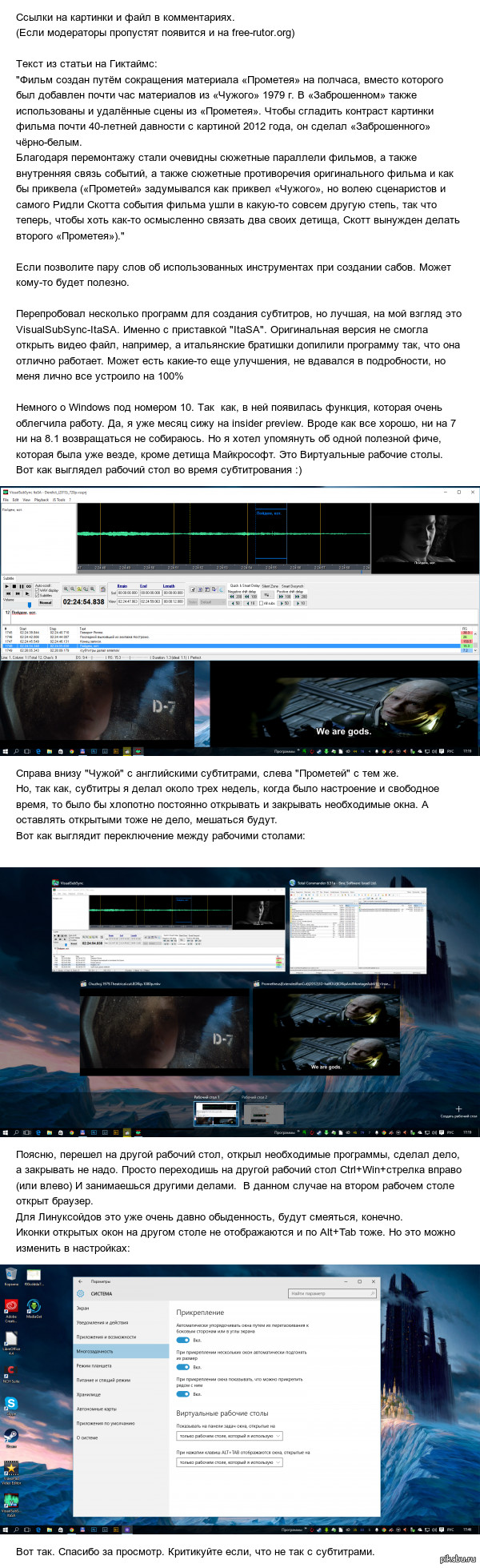This screenshot has width=480, height=1568.
Task: Open Питание и спящий режим section
Action: tap(121, 1381)
